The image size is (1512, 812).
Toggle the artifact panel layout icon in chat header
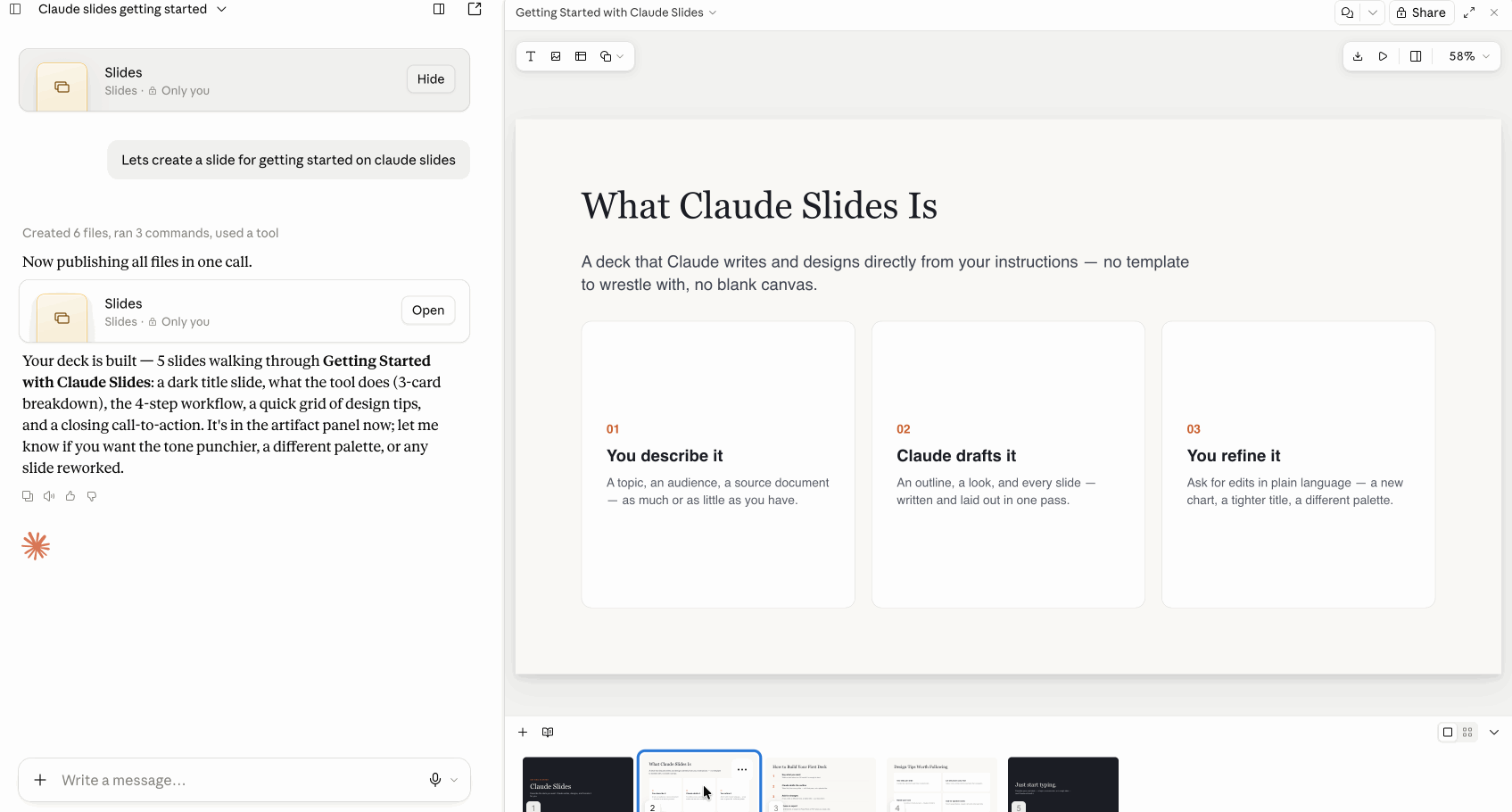[x=439, y=9]
